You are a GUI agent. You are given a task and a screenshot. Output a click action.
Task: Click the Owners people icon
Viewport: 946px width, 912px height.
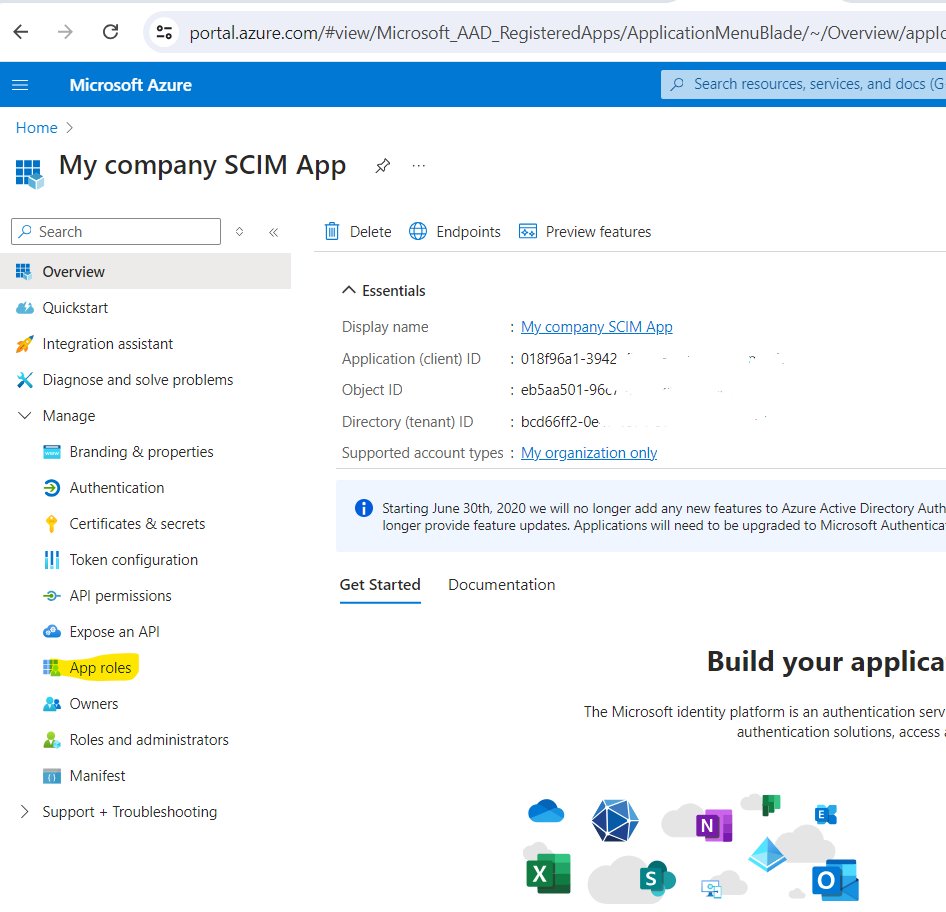52,704
